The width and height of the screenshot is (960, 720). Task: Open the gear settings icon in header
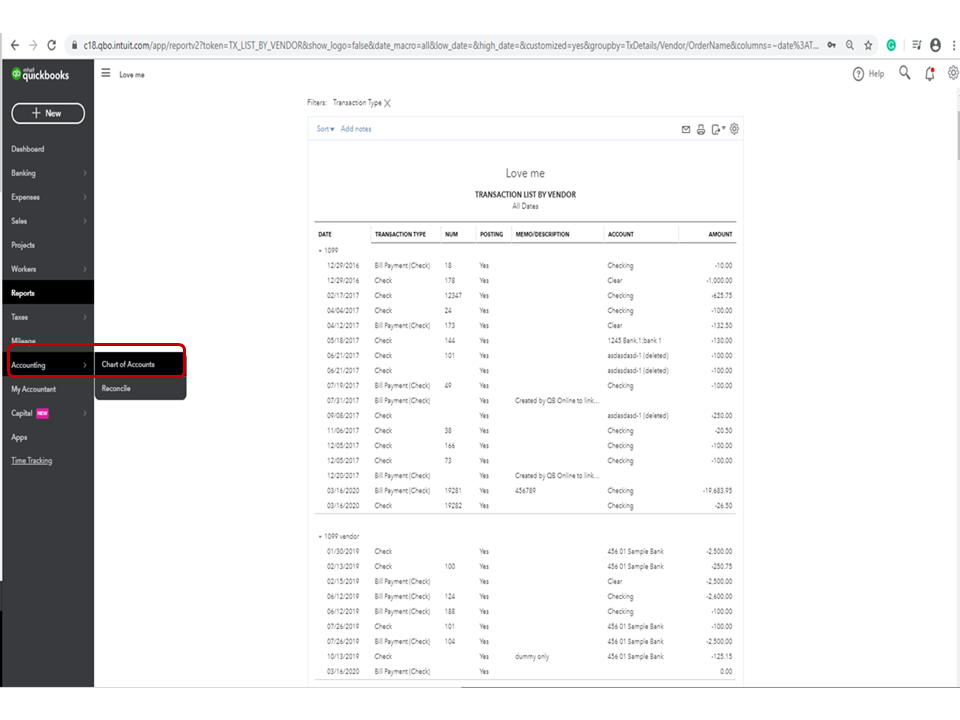coord(953,73)
